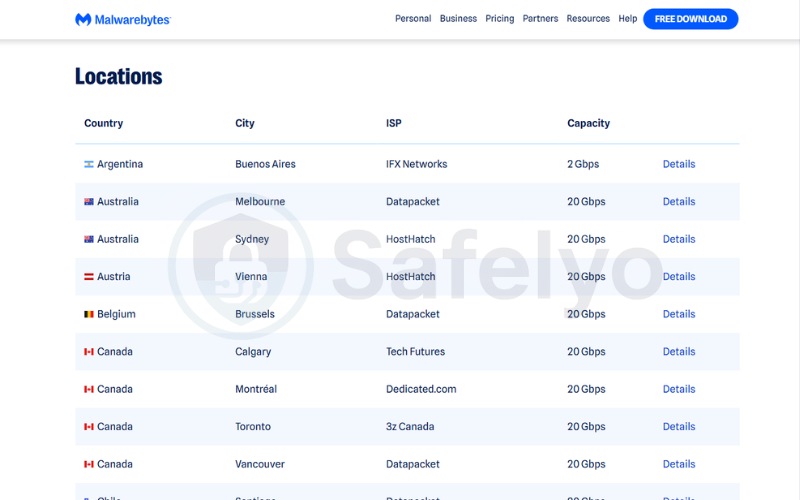800x500 pixels.
Task: Select Datapacket in the Vancouver row
Action: 412,464
